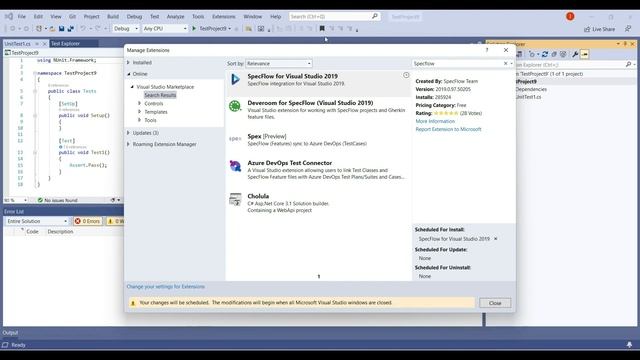Expand the Installed category in Manage Extensions
The width and height of the screenshot is (640, 360).
129,62
